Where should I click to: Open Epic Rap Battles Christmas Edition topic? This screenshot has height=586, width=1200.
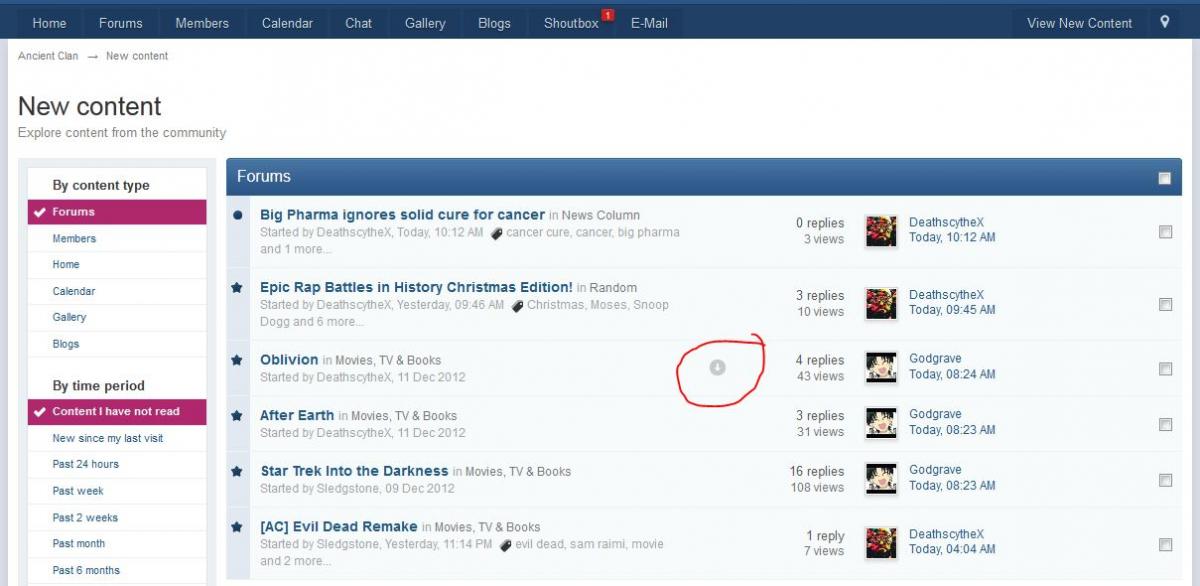pyautogui.click(x=416, y=287)
